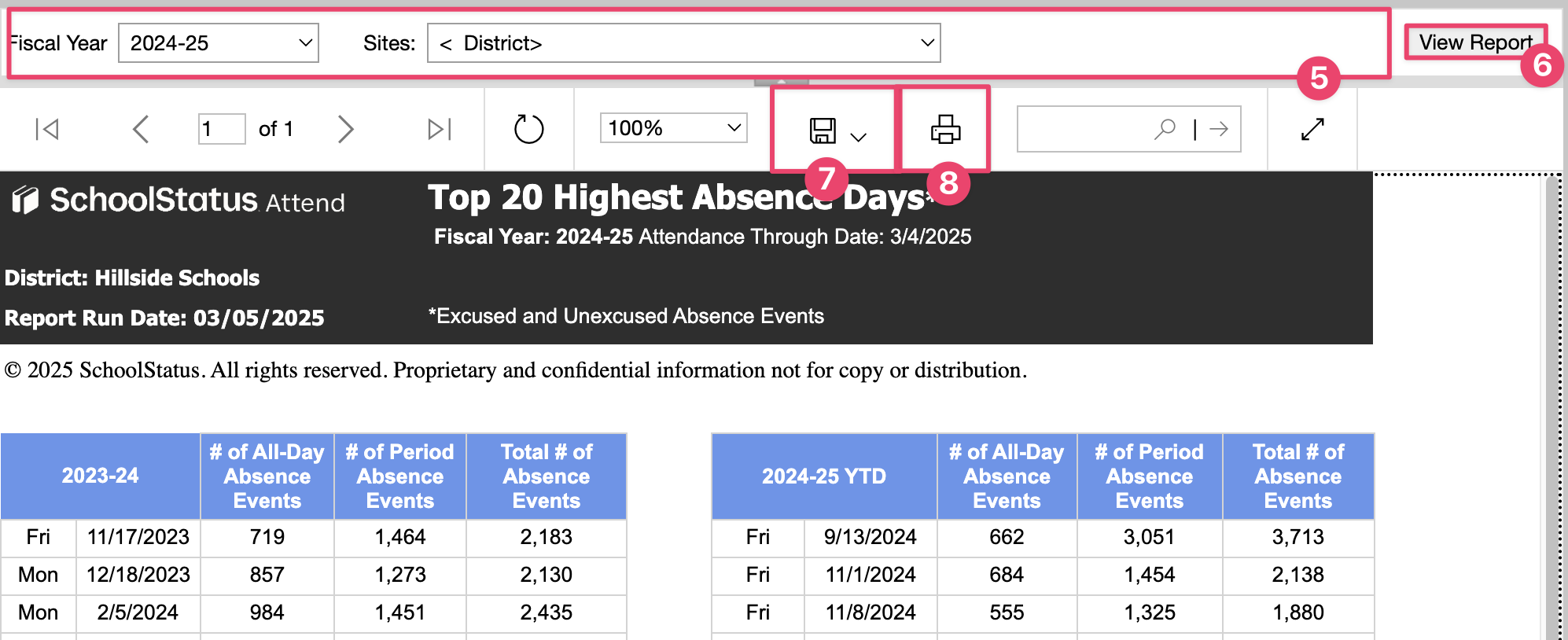Image resolution: width=1568 pixels, height=640 pixels.
Task: Open the Fiscal Year dropdown
Action: coord(219,43)
